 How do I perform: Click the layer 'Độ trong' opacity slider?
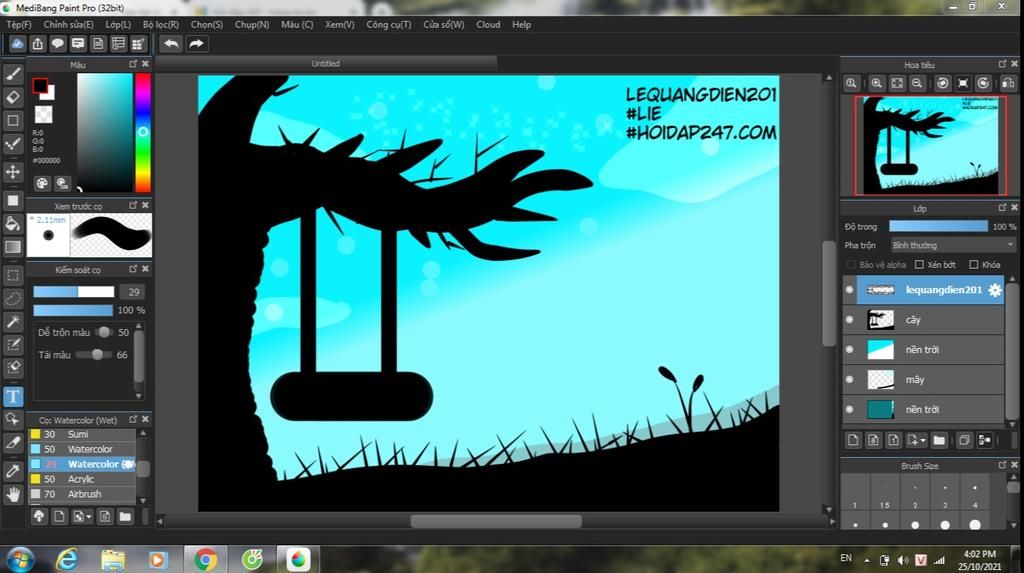pyautogui.click(x=938, y=226)
